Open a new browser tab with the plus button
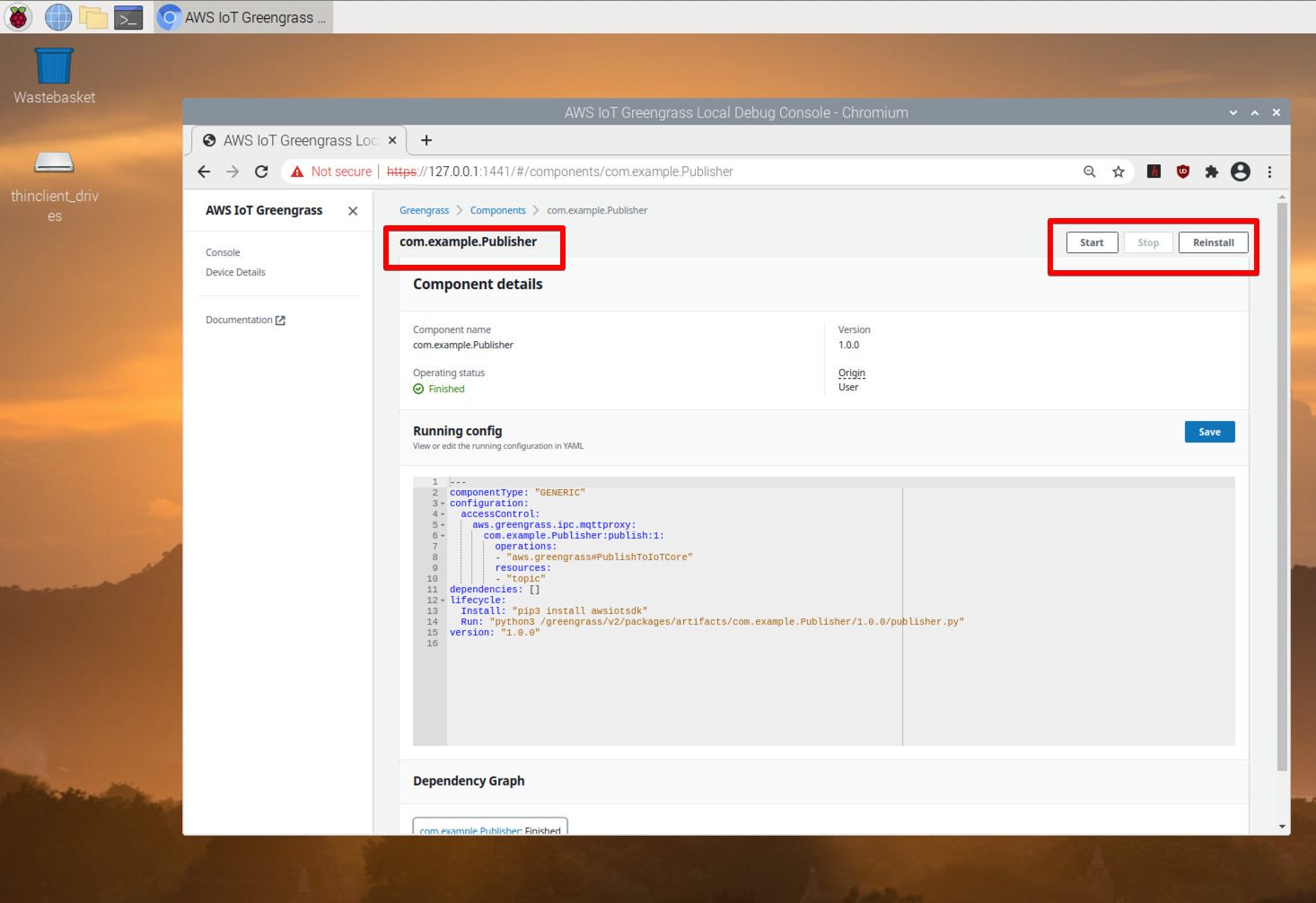Viewport: 1316px width, 903px height. [x=426, y=140]
